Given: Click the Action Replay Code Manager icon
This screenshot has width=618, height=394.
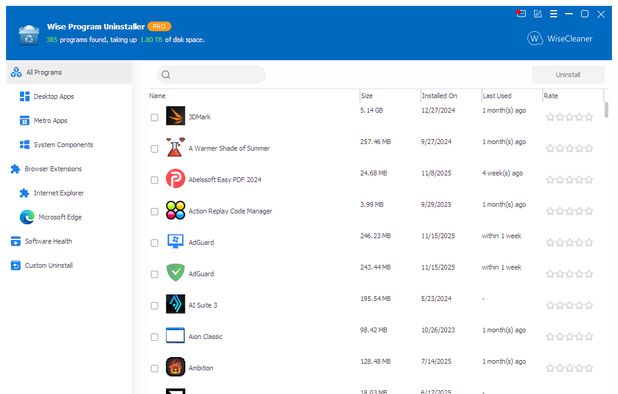Looking at the screenshot, I should click(175, 210).
